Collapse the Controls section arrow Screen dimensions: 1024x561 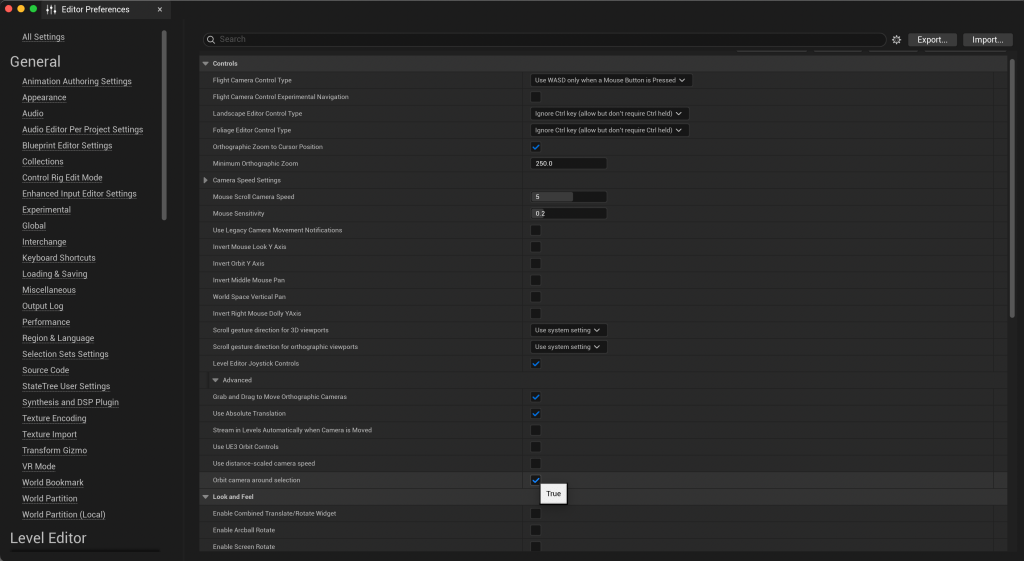pyautogui.click(x=206, y=63)
